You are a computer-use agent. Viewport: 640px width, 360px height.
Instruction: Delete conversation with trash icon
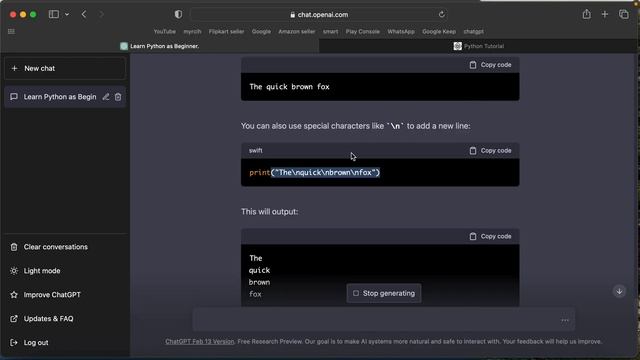click(x=118, y=97)
